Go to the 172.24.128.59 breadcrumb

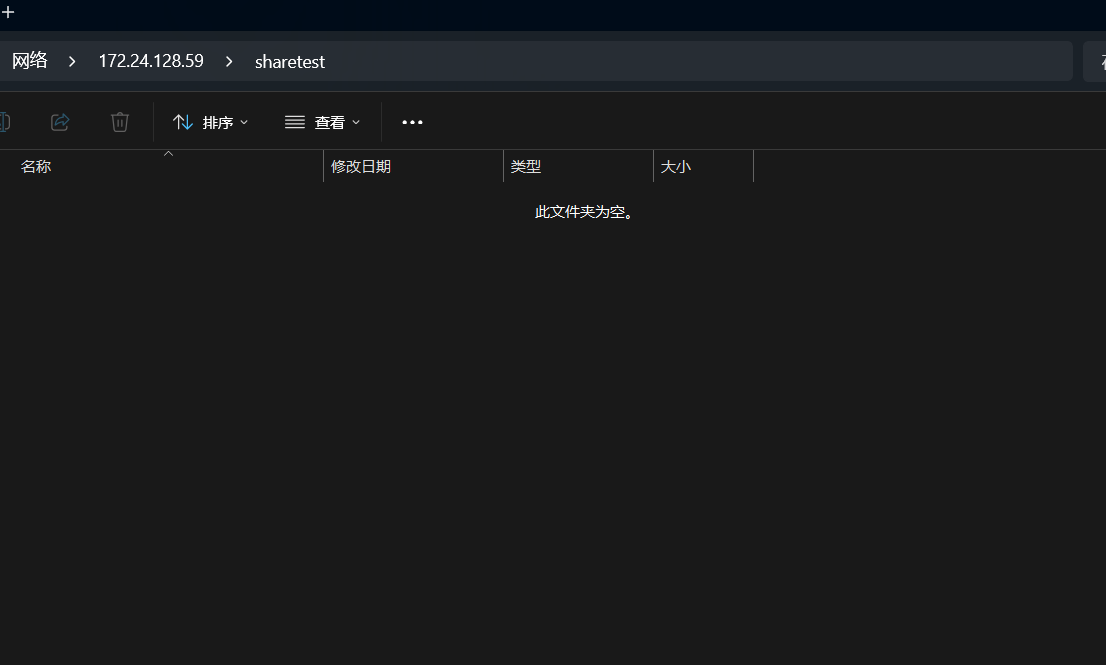pyautogui.click(x=151, y=61)
